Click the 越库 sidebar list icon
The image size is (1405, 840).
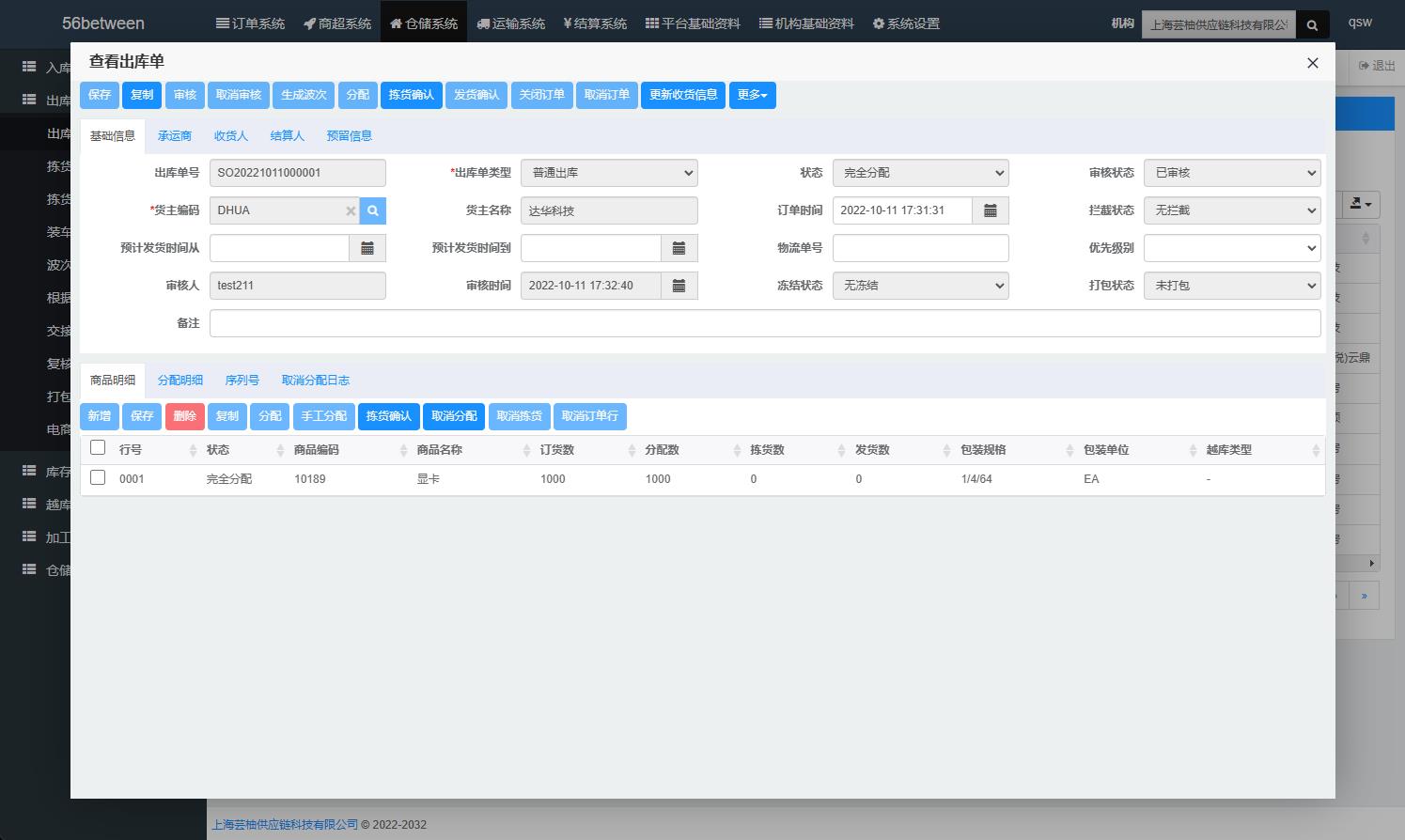29,504
